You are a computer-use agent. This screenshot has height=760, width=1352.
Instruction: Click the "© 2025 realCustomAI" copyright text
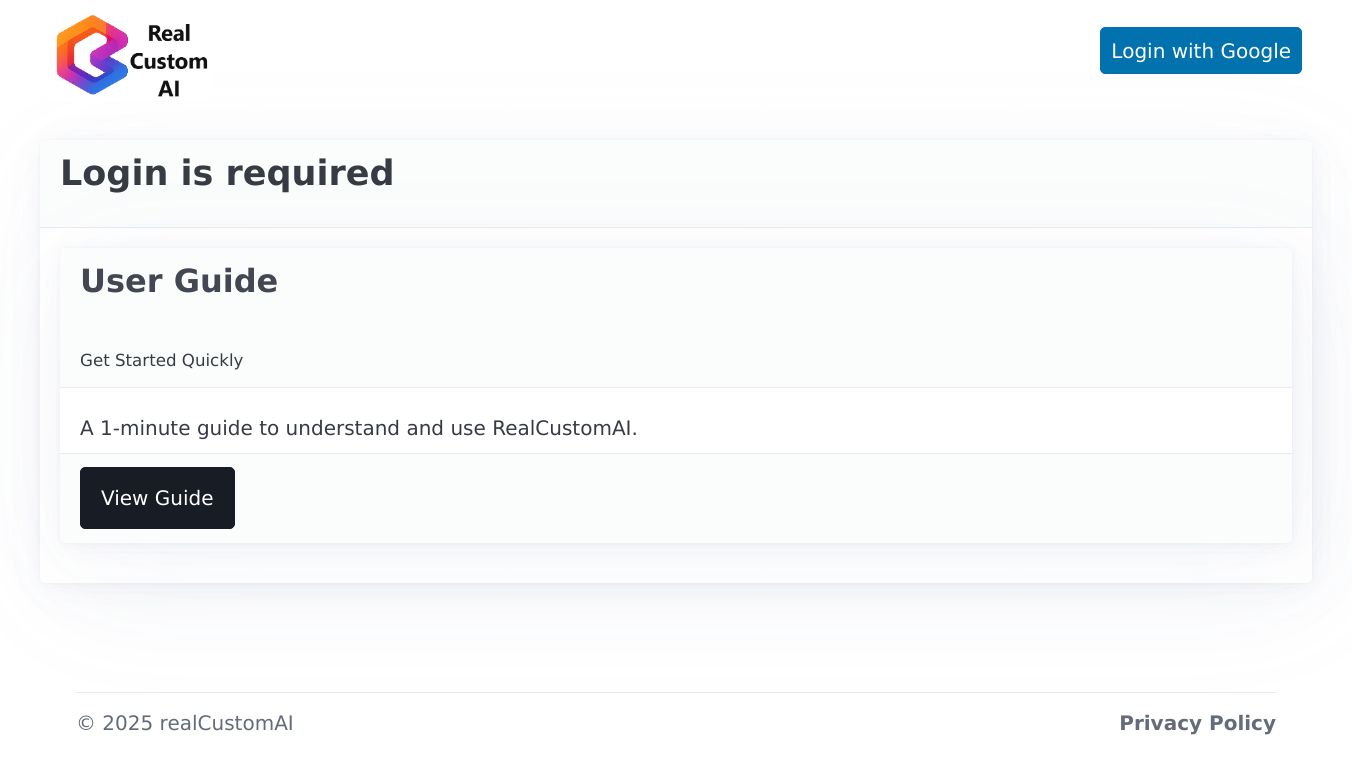185,723
